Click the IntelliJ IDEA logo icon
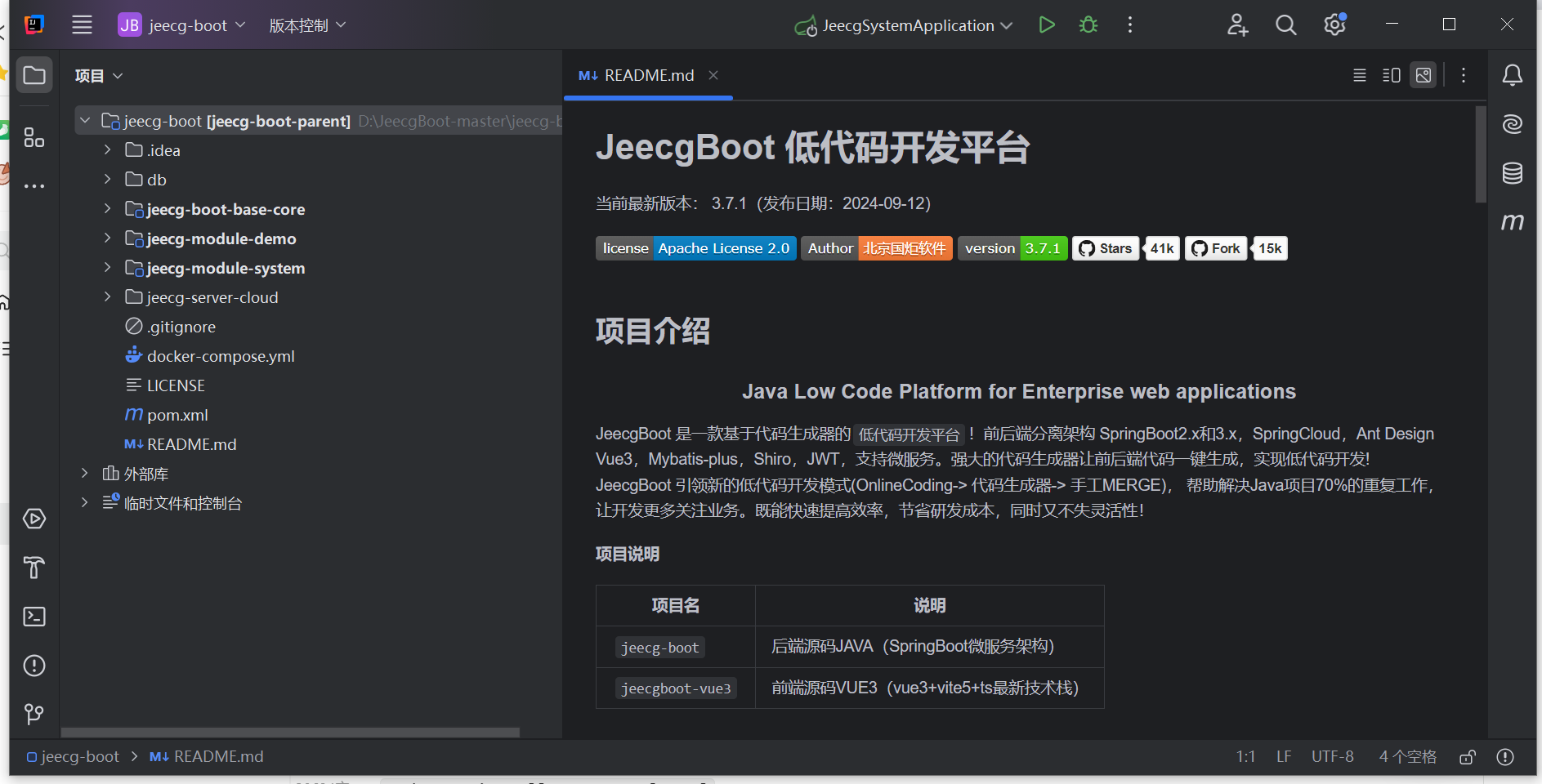This screenshot has height=784, width=1542. pyautogui.click(x=34, y=24)
